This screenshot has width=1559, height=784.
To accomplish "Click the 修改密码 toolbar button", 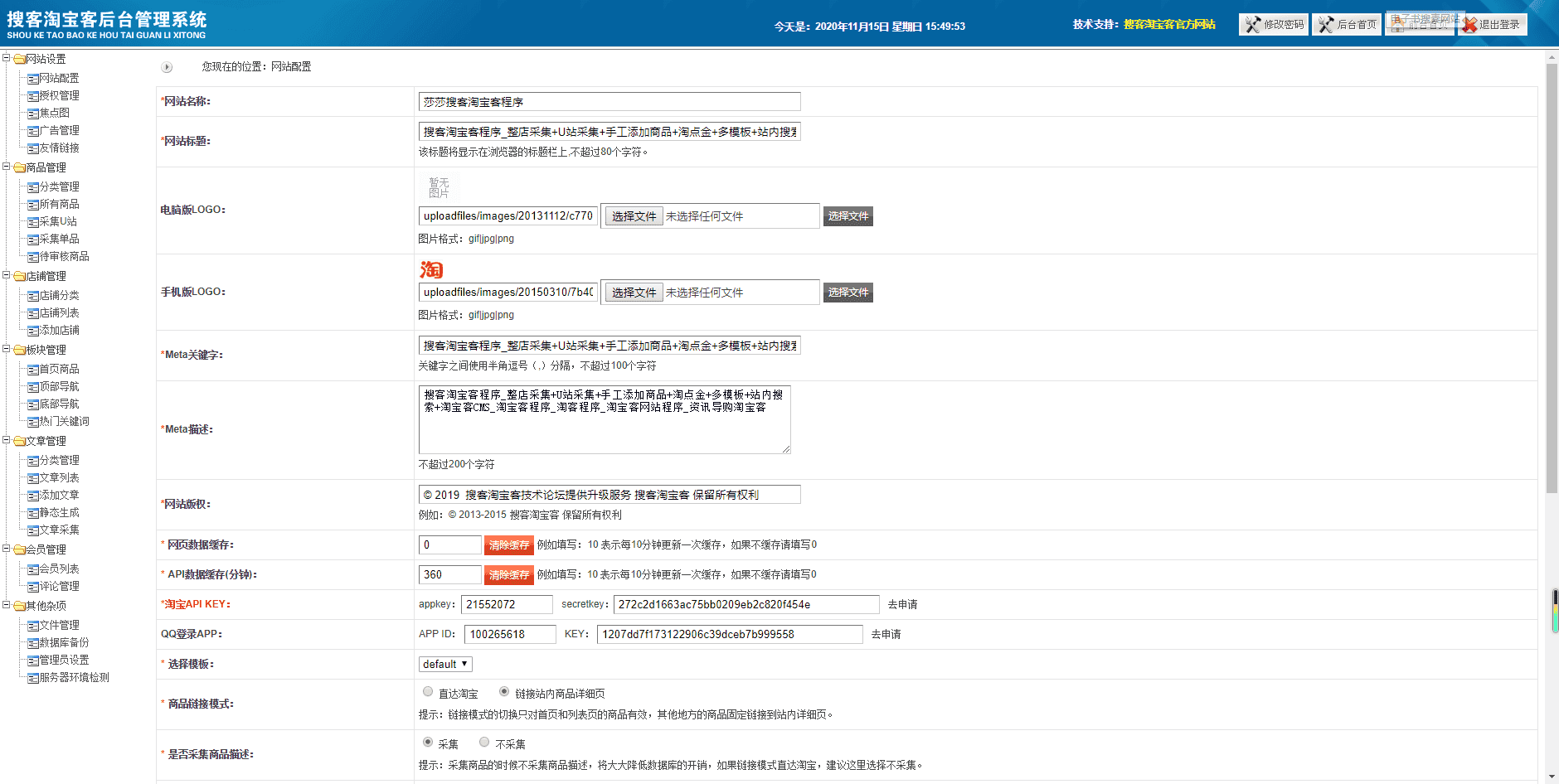I will [x=1274, y=23].
